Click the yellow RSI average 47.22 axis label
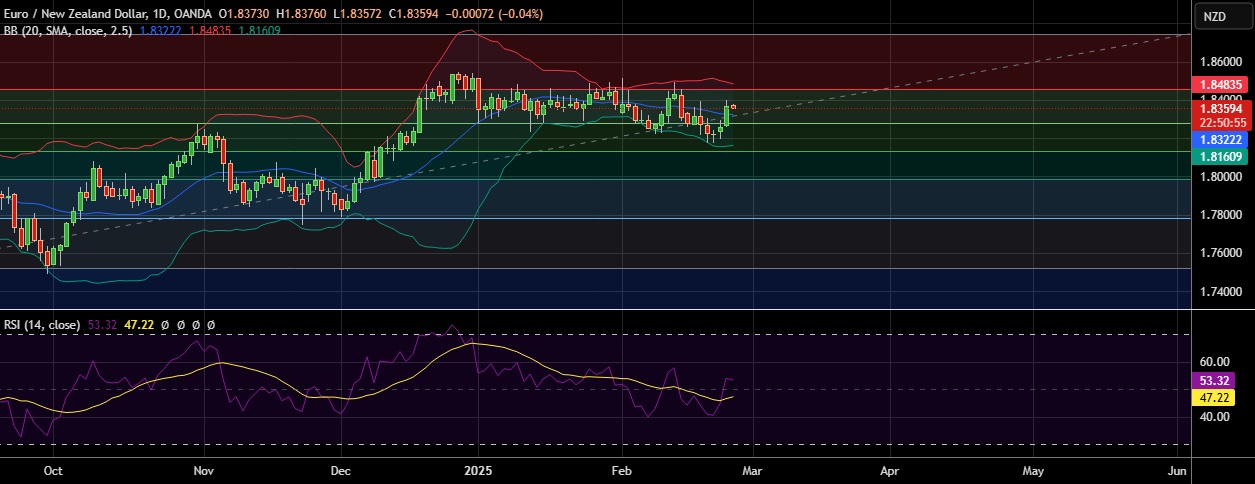The height and width of the screenshot is (484, 1255). click(x=1215, y=397)
